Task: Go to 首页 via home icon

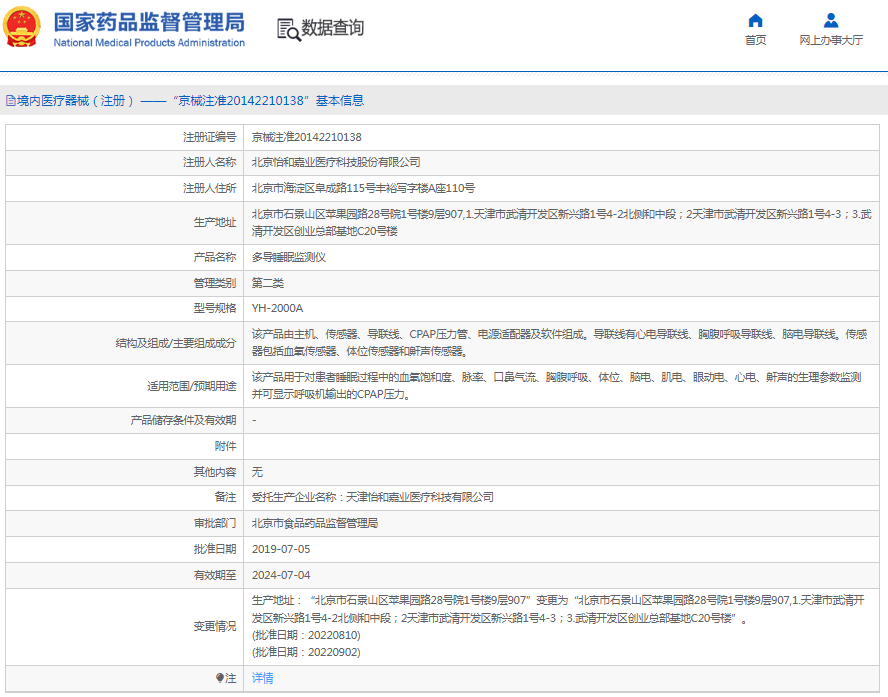Action: click(x=755, y=20)
